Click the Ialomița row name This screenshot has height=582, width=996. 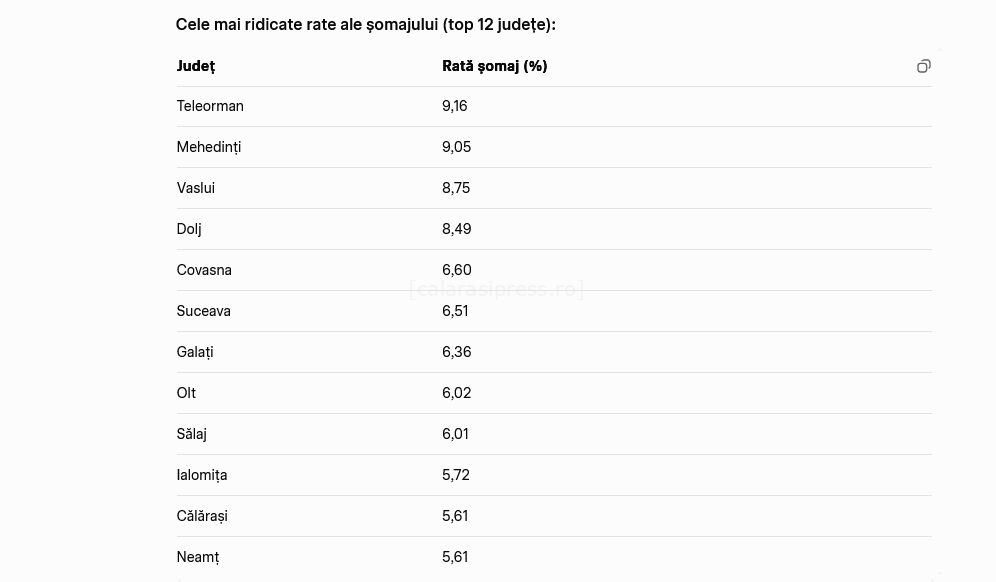(x=201, y=475)
